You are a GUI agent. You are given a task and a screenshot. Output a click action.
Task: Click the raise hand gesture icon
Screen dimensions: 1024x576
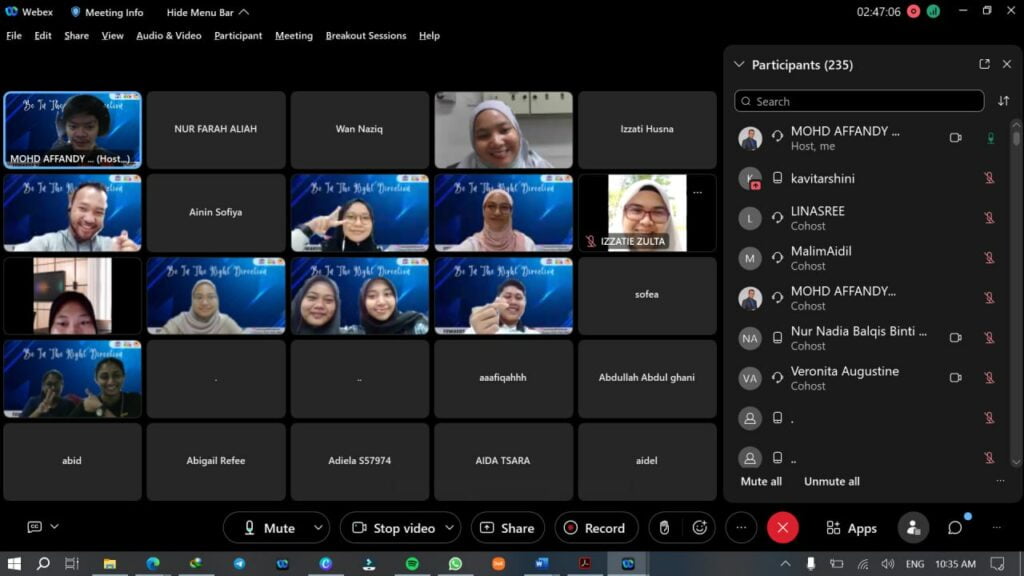pyautogui.click(x=664, y=528)
